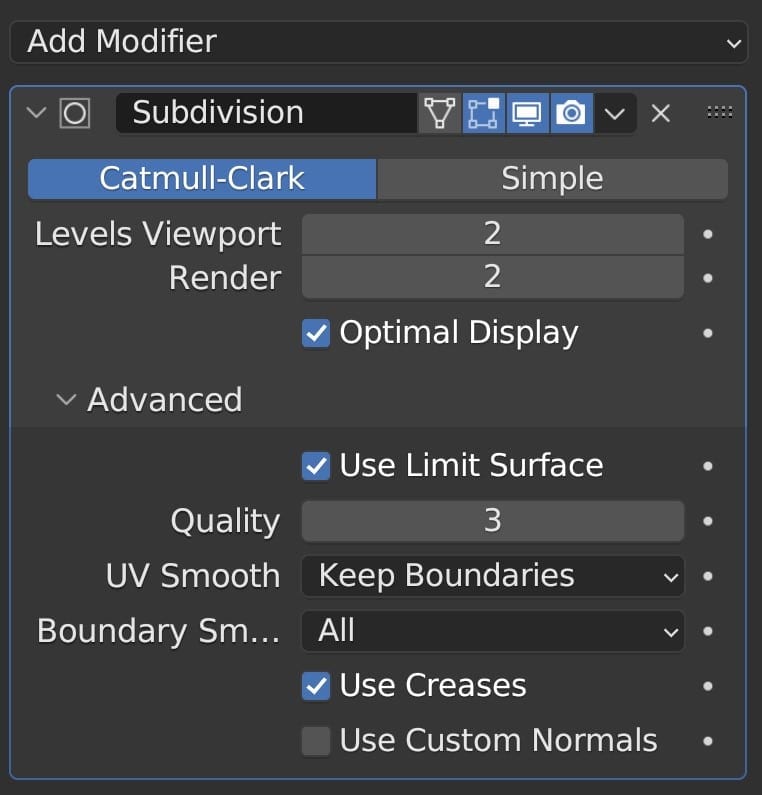Uncheck Use Limit Surface
The image size is (762, 795).
(x=316, y=466)
